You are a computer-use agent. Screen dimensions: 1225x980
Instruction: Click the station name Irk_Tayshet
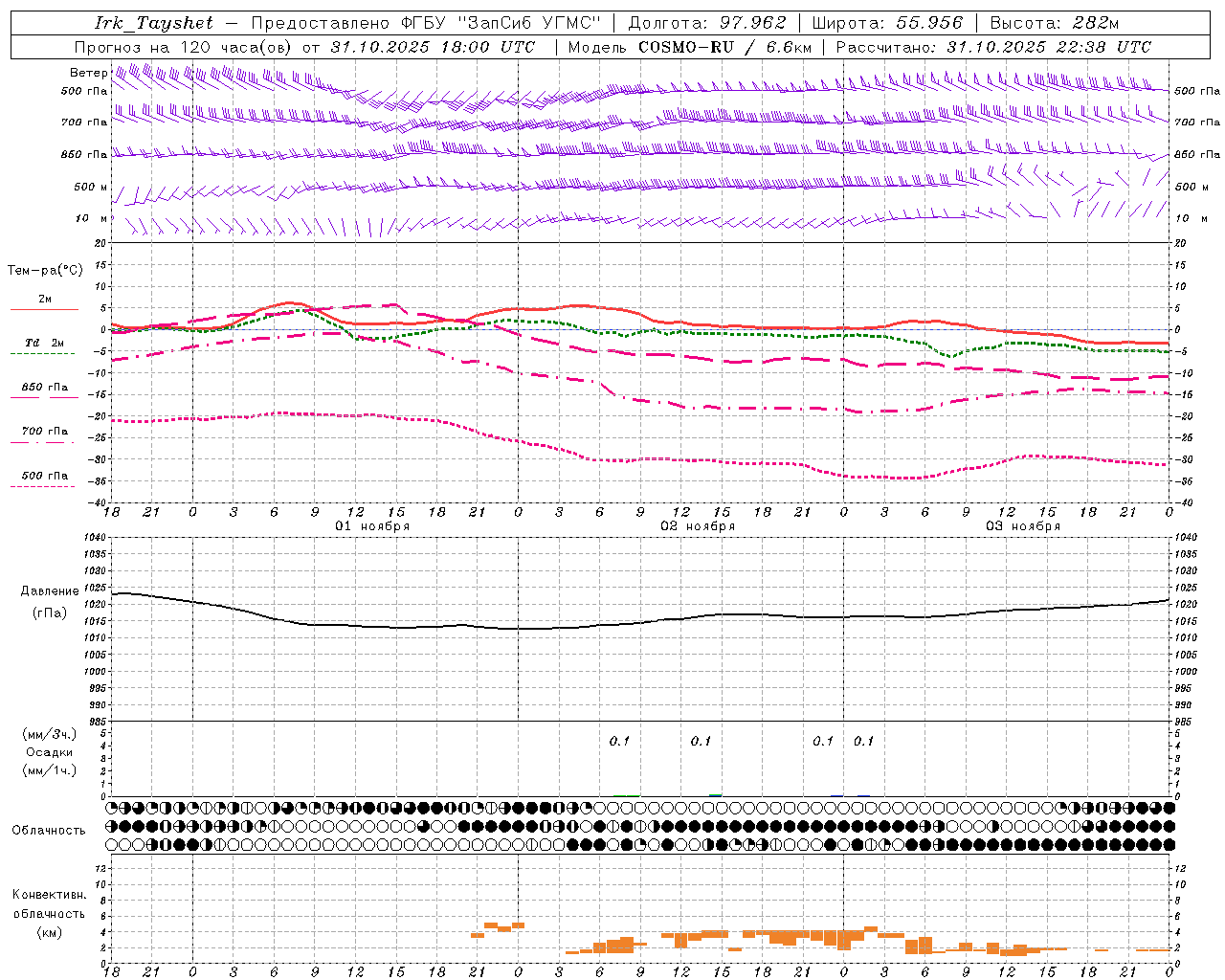[153, 24]
